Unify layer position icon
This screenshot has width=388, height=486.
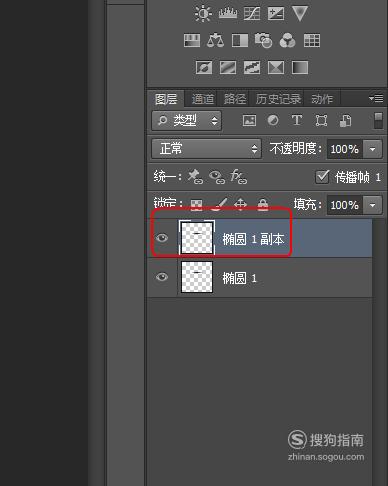click(195, 176)
